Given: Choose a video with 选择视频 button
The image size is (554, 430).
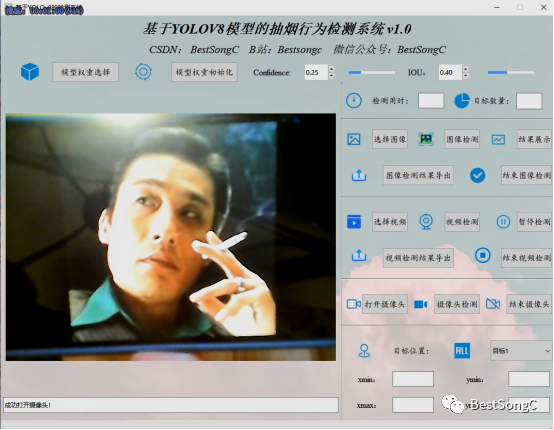Looking at the screenshot, I should click(390, 222).
